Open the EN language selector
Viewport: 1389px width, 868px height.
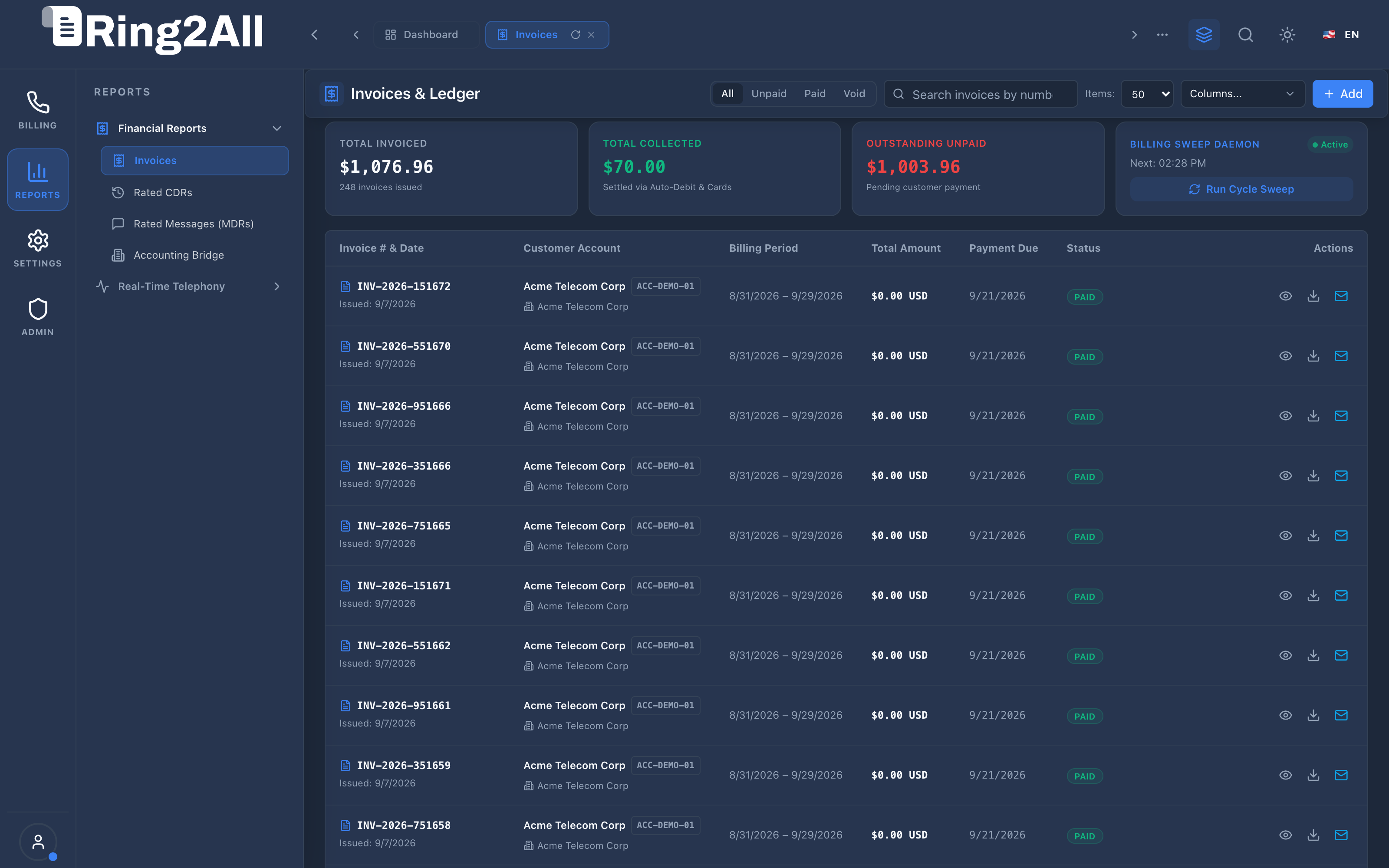[x=1341, y=34]
